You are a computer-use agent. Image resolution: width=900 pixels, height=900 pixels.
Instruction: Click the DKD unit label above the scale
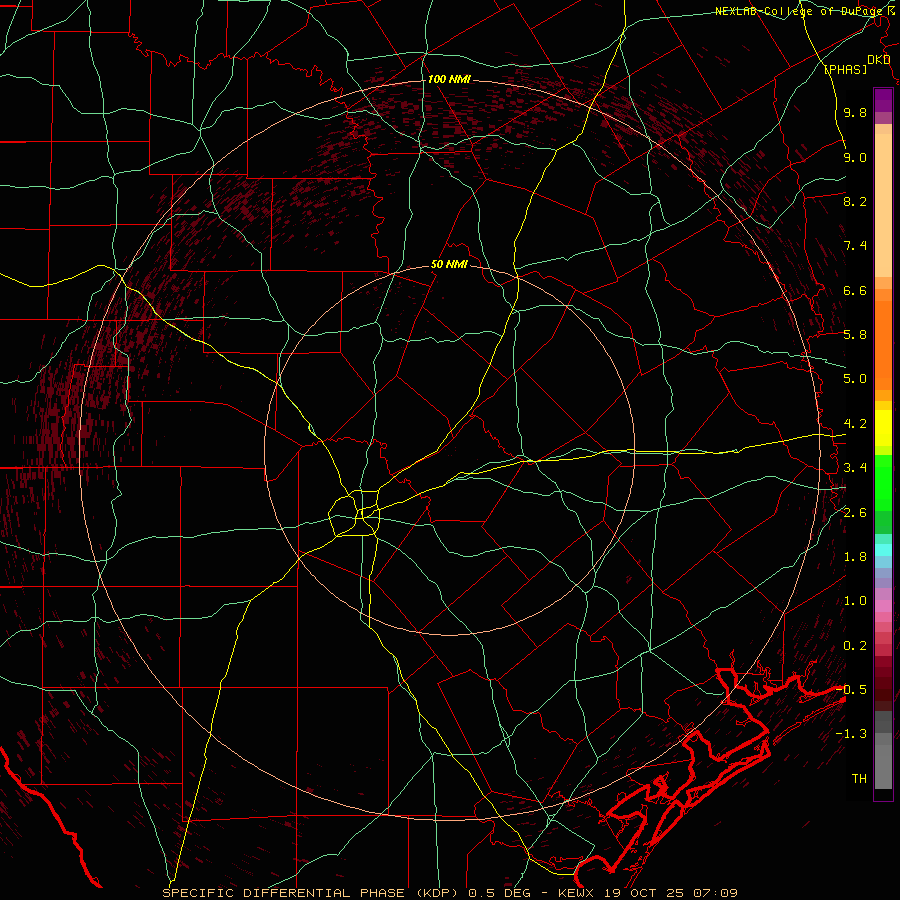(878, 60)
